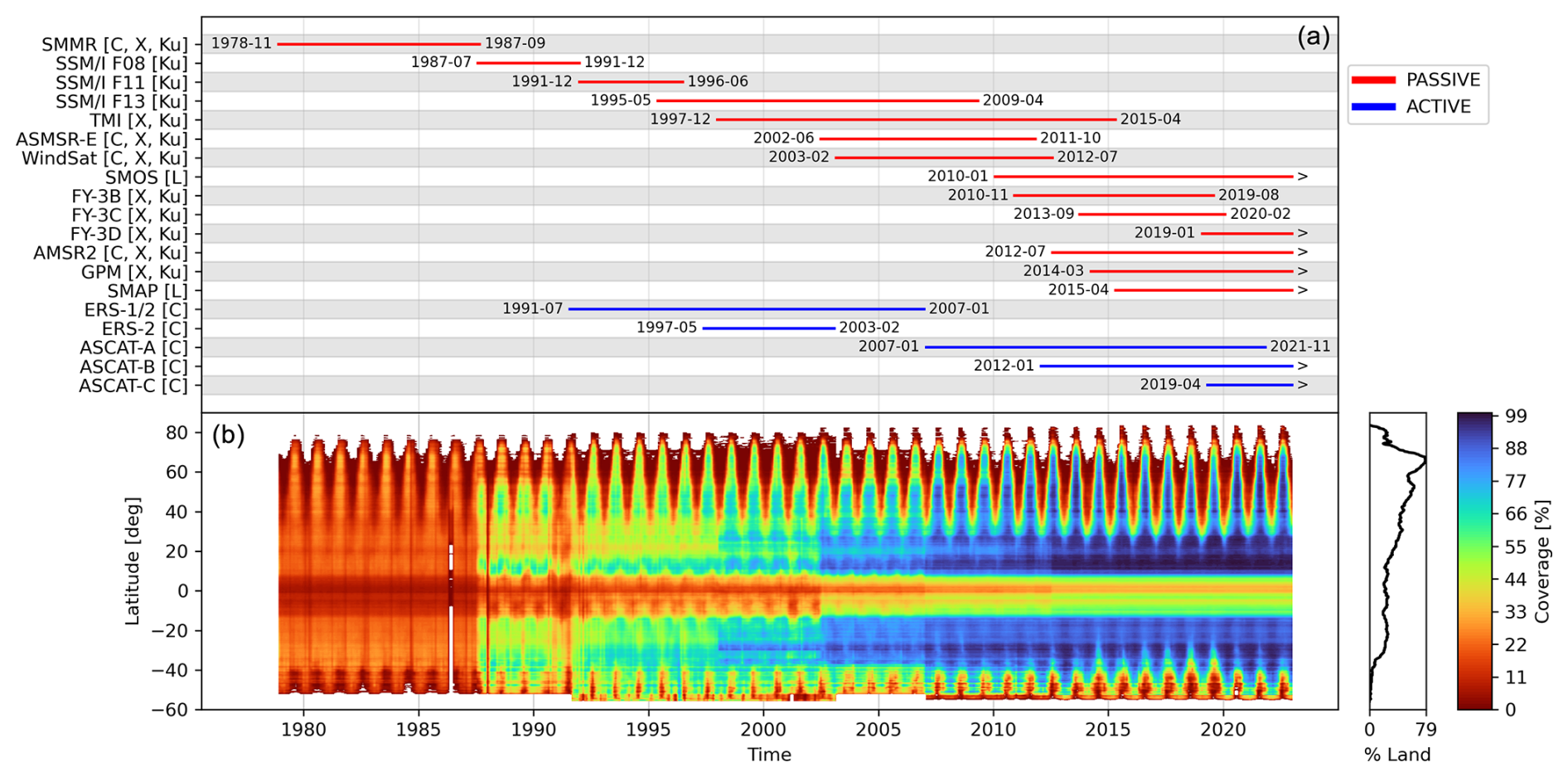Select the 2009-04 end date label
The image size is (1568, 777).
[1013, 100]
